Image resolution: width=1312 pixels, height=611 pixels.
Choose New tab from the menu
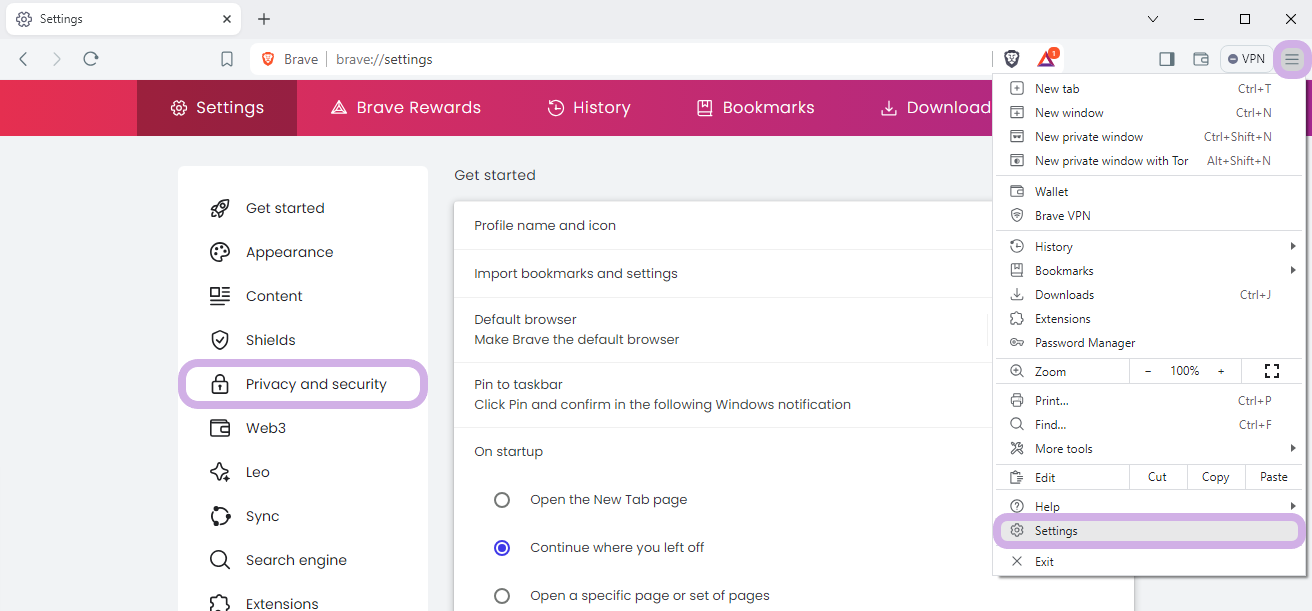point(1149,89)
